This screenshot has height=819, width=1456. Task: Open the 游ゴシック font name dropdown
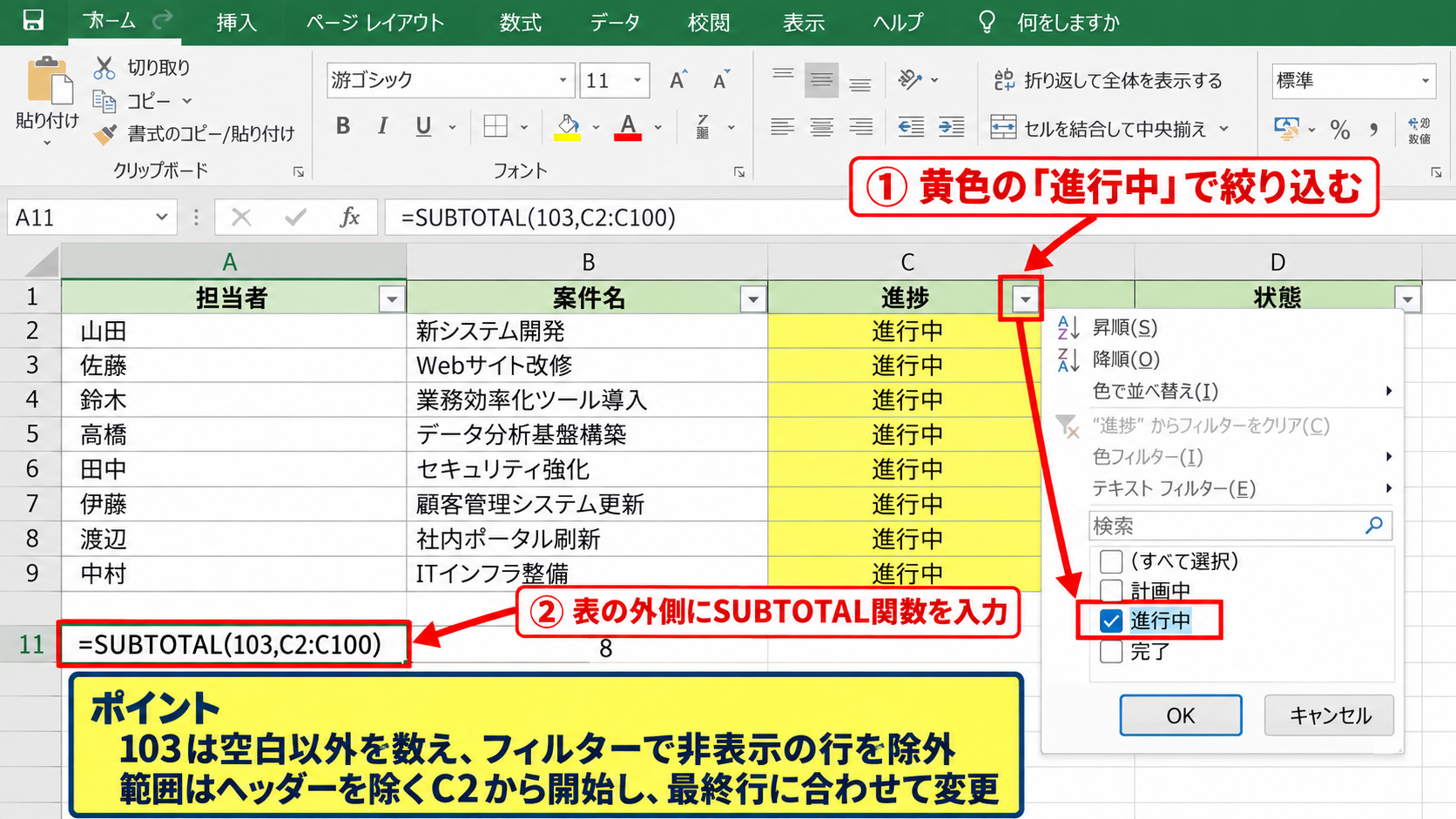pos(563,80)
